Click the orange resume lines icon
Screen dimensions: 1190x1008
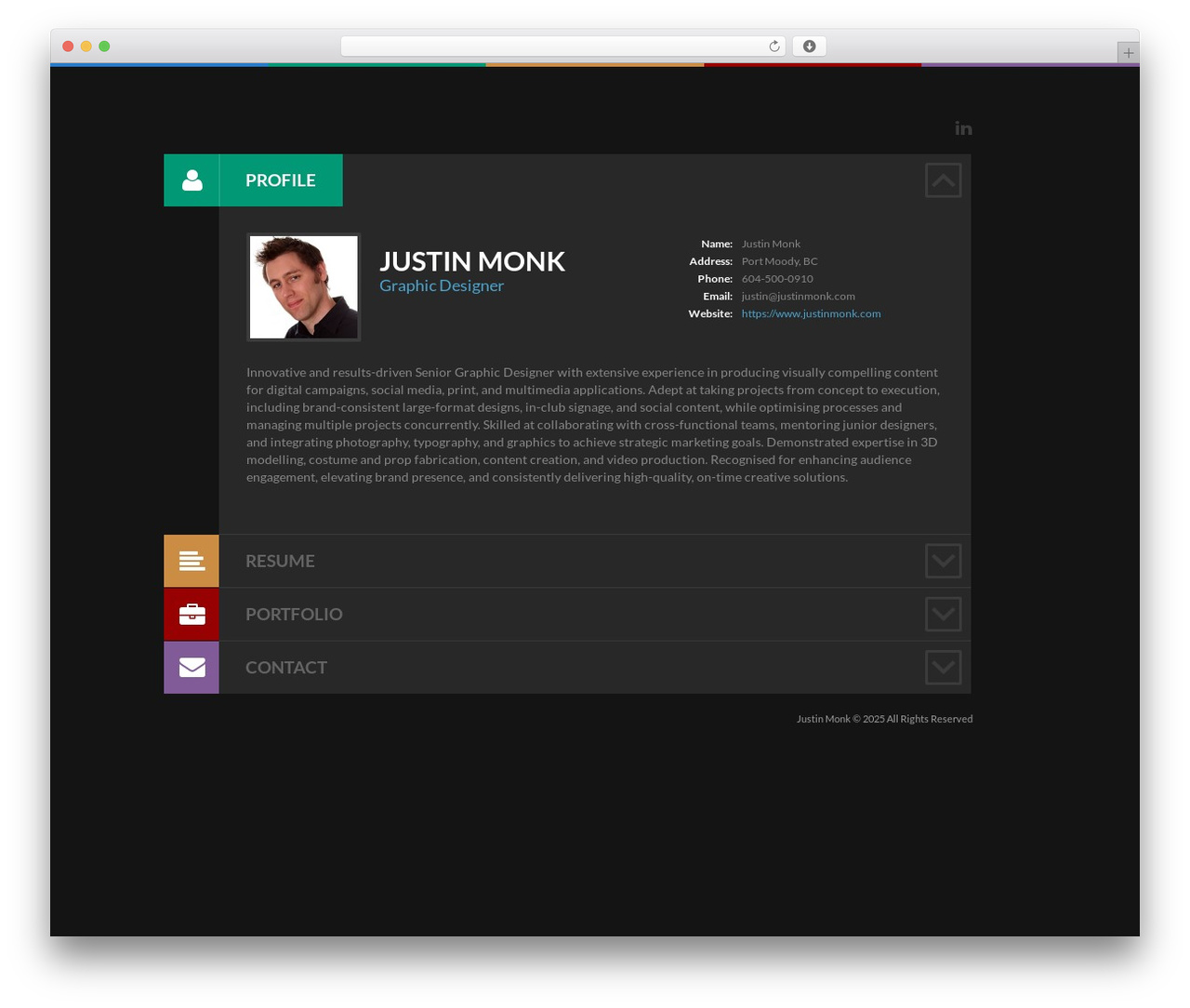192,561
